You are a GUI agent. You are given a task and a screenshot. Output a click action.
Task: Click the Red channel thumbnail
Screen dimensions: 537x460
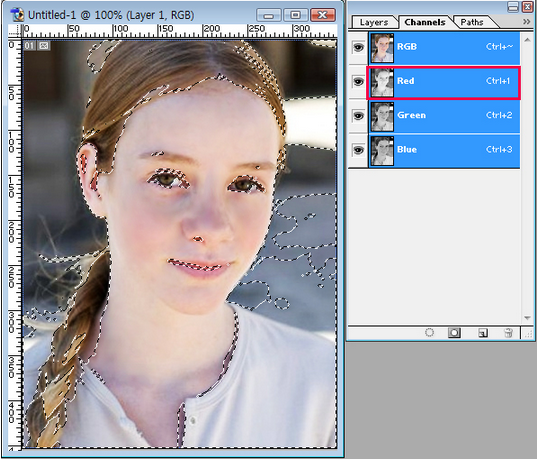pos(382,82)
